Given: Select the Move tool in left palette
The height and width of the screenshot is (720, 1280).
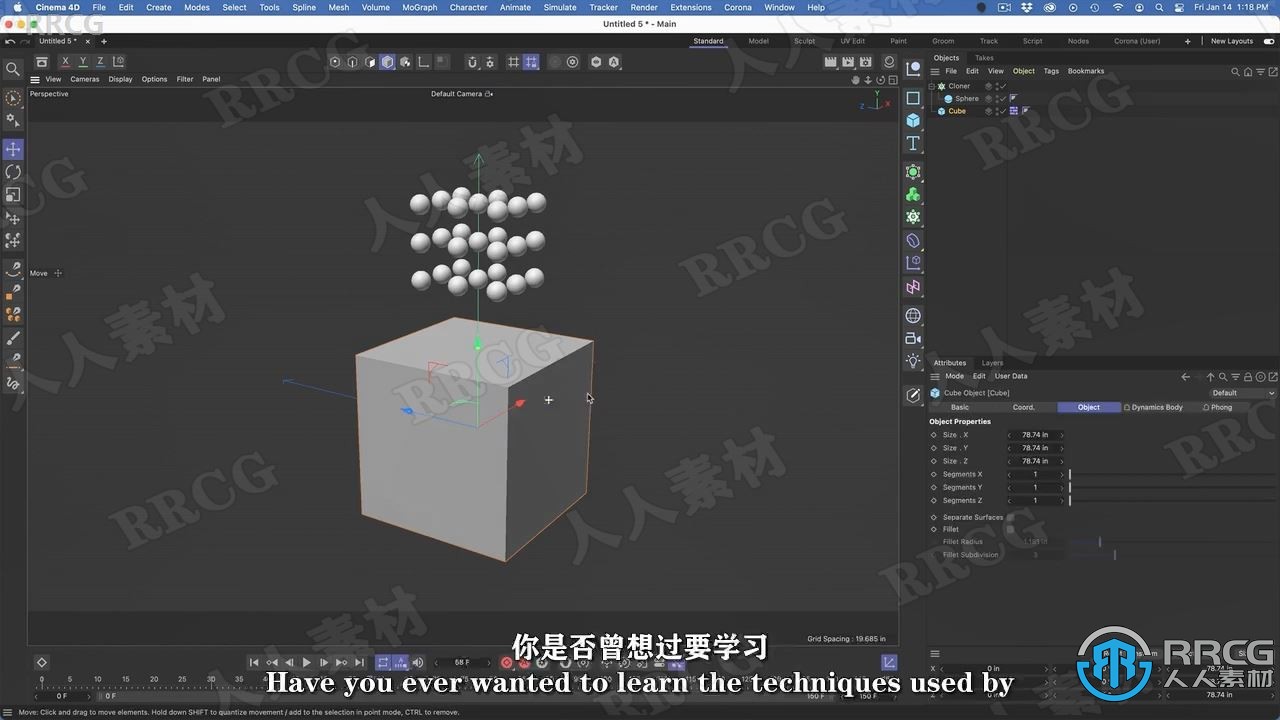Looking at the screenshot, I should [x=13, y=149].
